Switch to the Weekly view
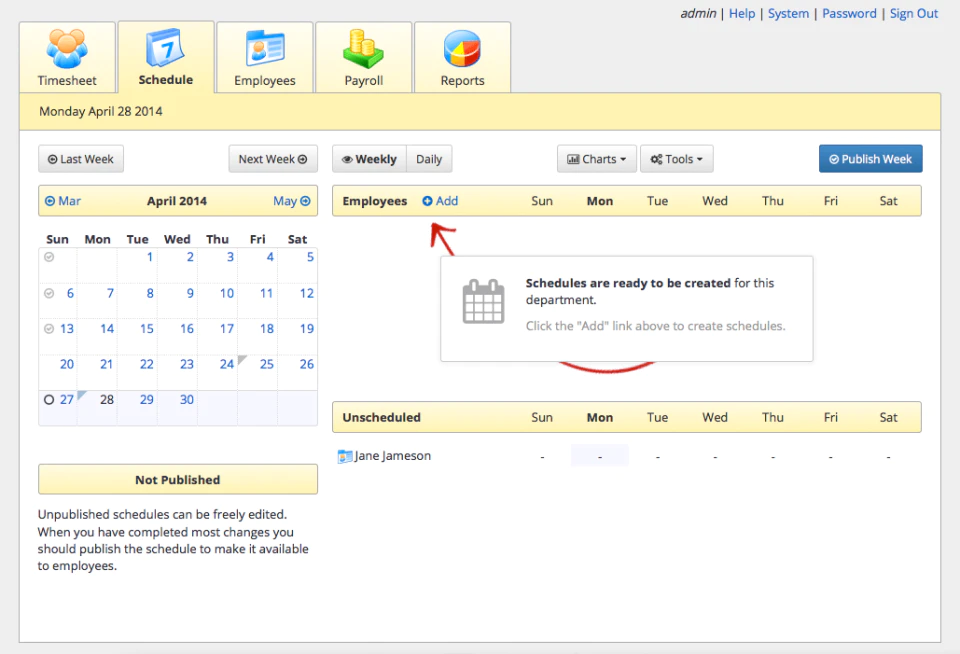Screen dimensions: 960x654 click(x=369, y=159)
